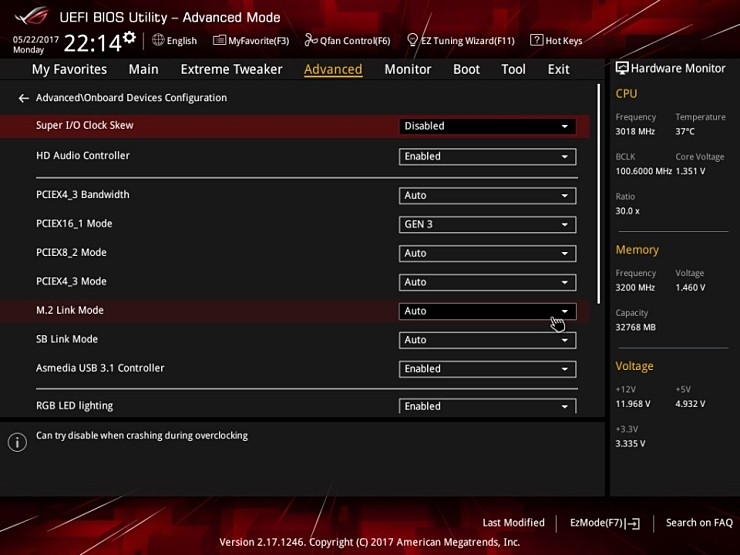Open RGB LED lighting dropdown
The width and height of the screenshot is (740, 555).
point(488,406)
